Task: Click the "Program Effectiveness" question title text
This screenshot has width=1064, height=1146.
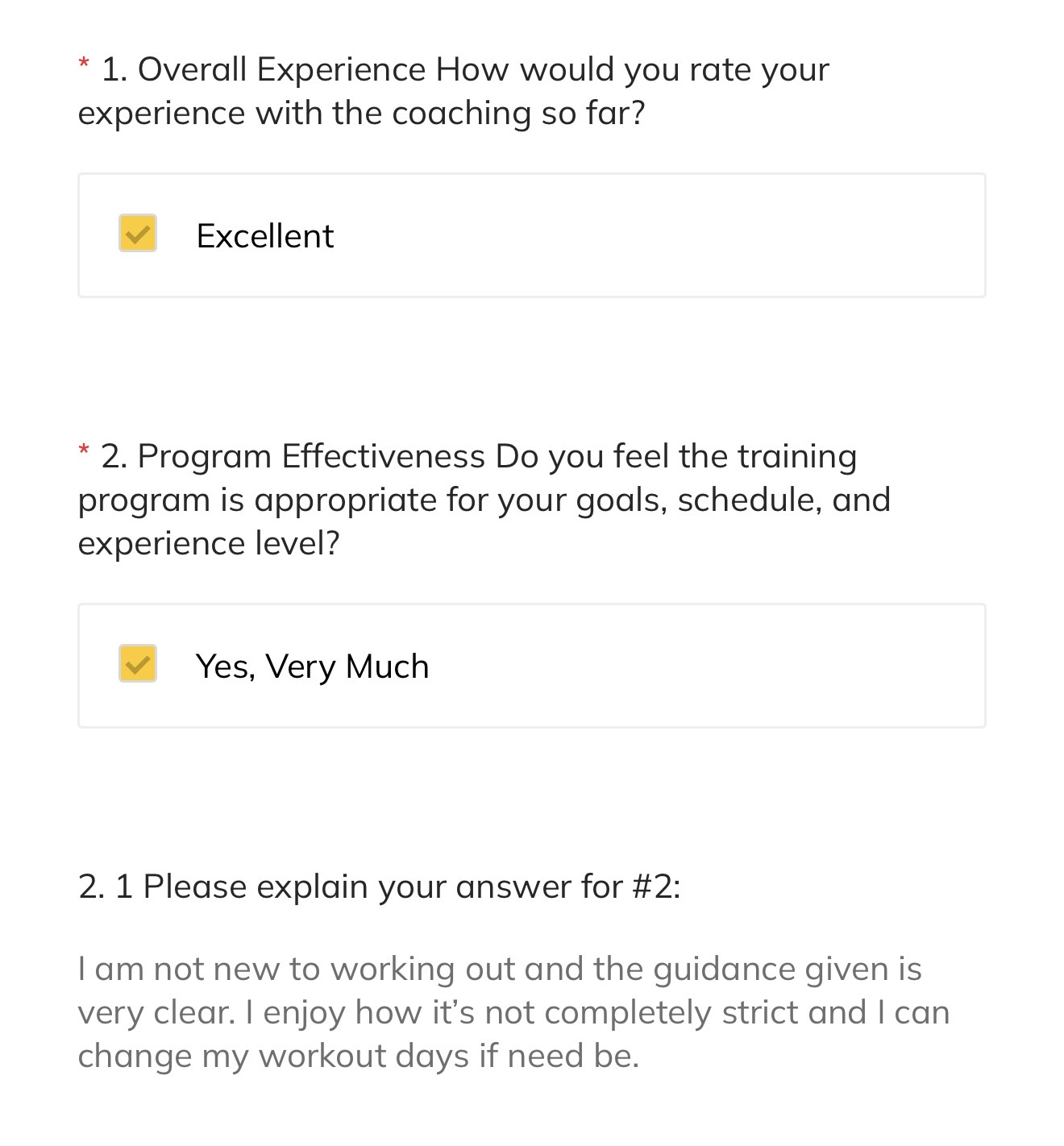Action: click(311, 457)
